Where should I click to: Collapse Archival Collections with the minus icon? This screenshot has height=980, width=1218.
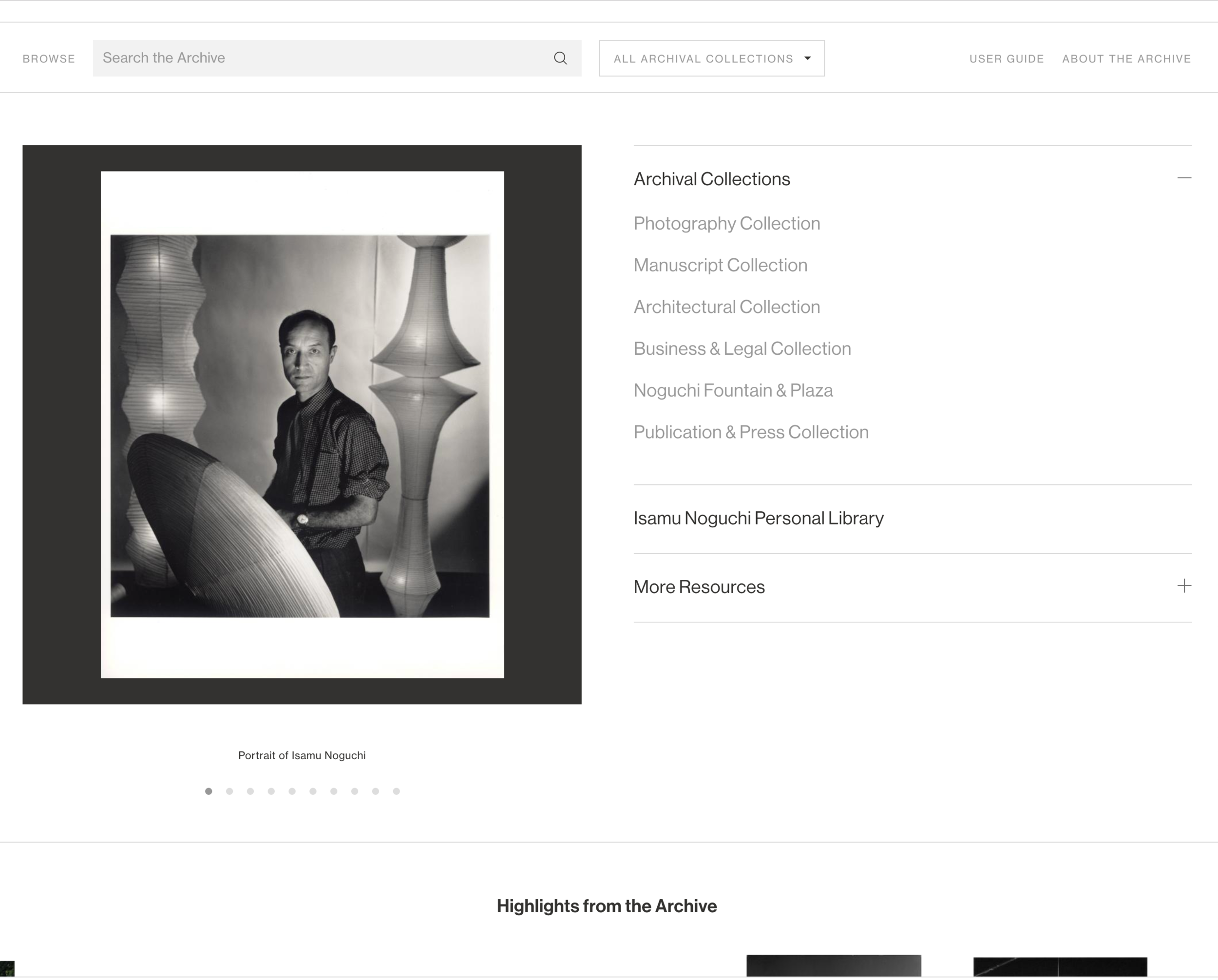[x=1184, y=178]
